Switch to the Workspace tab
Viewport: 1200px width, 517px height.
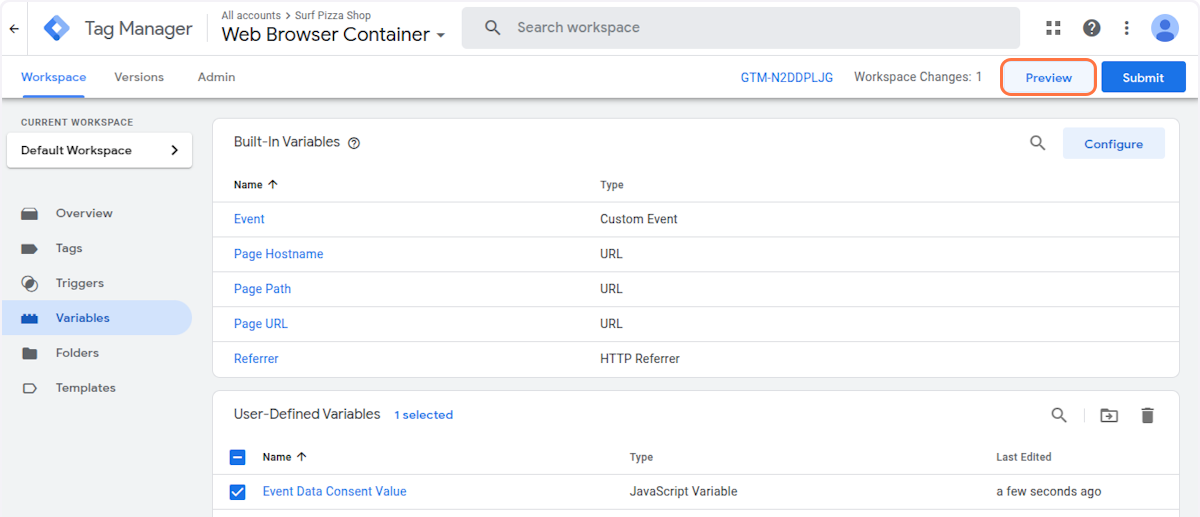click(54, 77)
